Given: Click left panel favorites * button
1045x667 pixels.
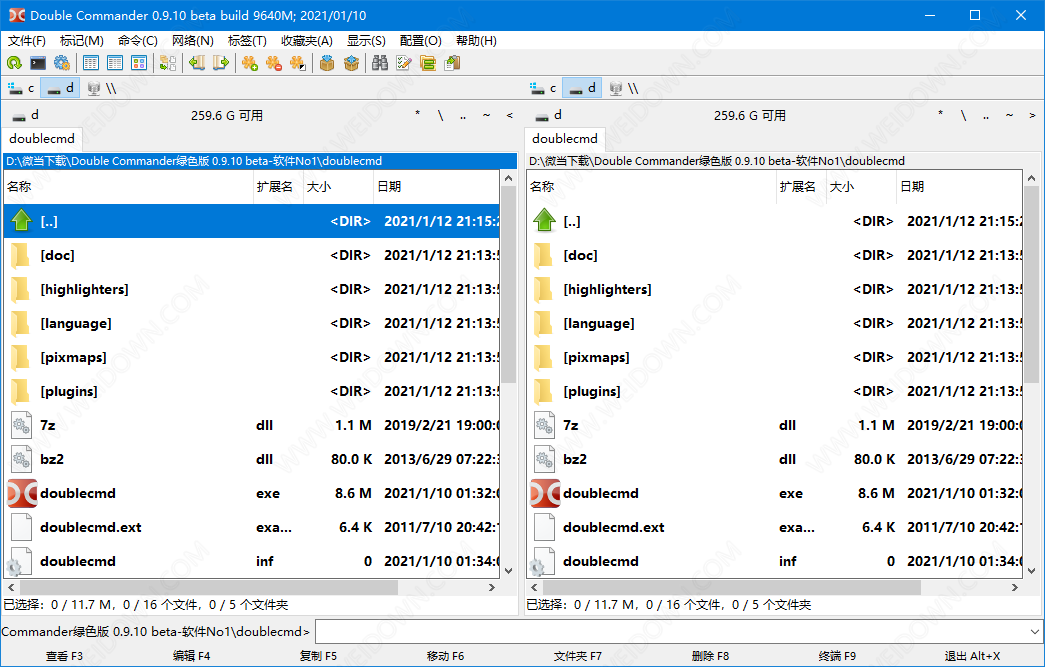Looking at the screenshot, I should coord(418,115).
